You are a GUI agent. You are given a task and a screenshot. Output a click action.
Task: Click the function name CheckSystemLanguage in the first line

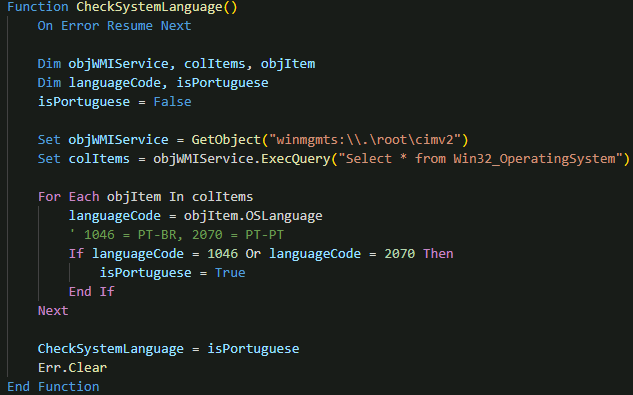coord(149,7)
